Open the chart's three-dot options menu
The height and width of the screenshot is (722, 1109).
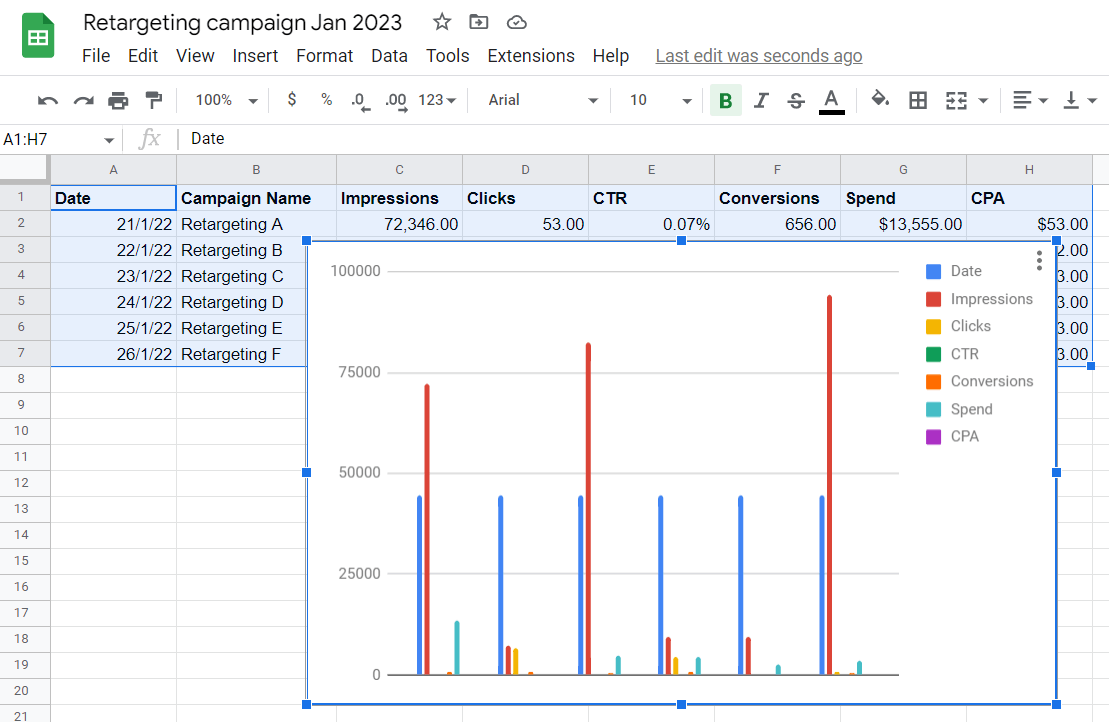point(1039,260)
